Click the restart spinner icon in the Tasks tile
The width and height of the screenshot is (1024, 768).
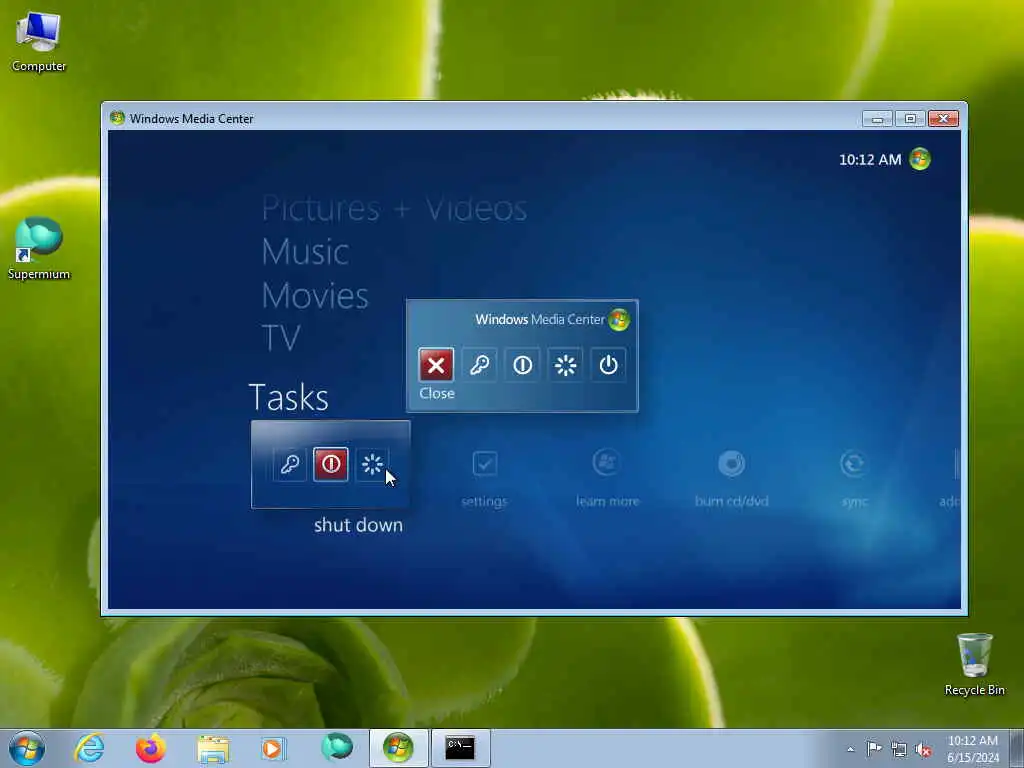pos(372,464)
